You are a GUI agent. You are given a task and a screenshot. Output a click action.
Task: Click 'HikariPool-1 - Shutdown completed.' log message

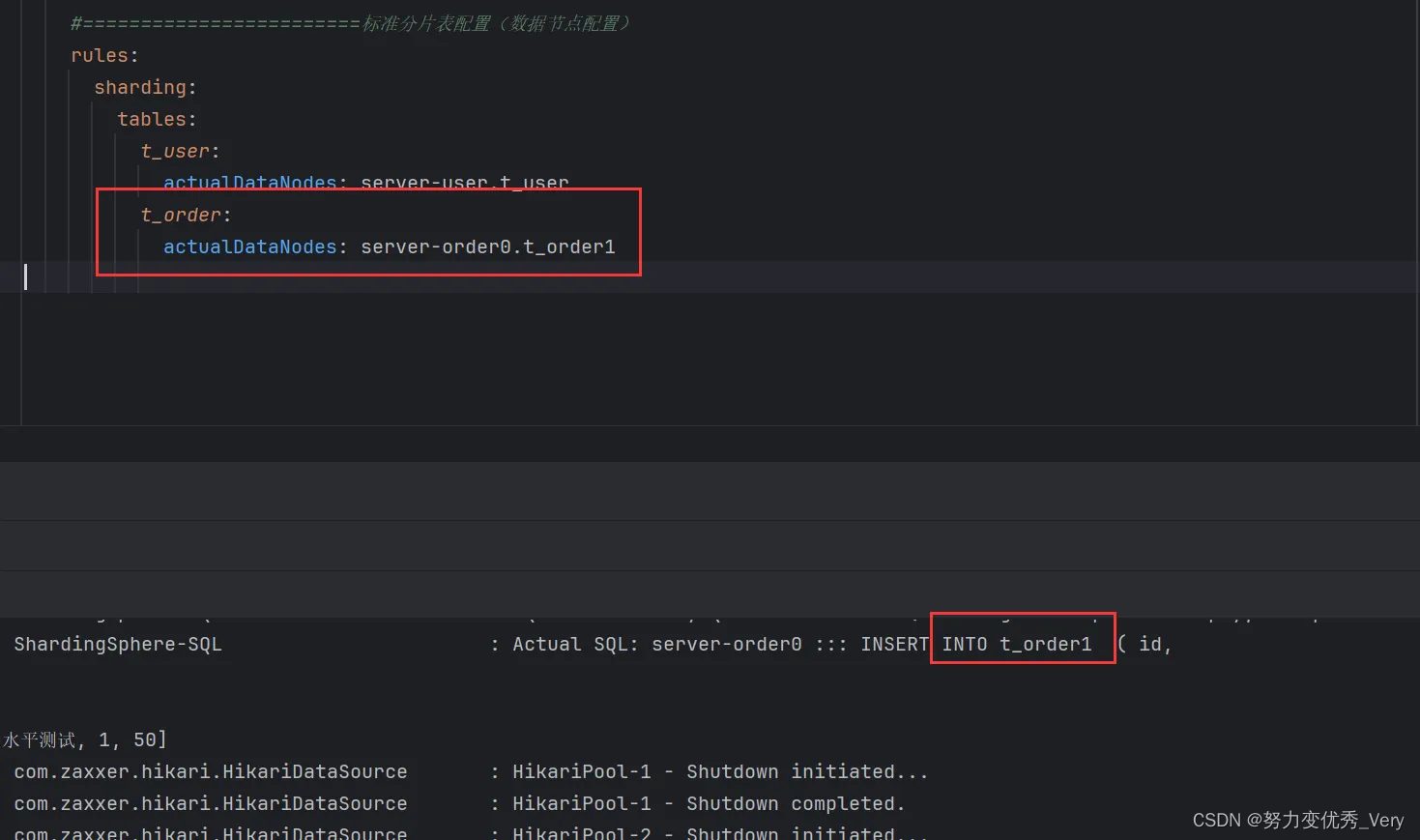[x=709, y=803]
